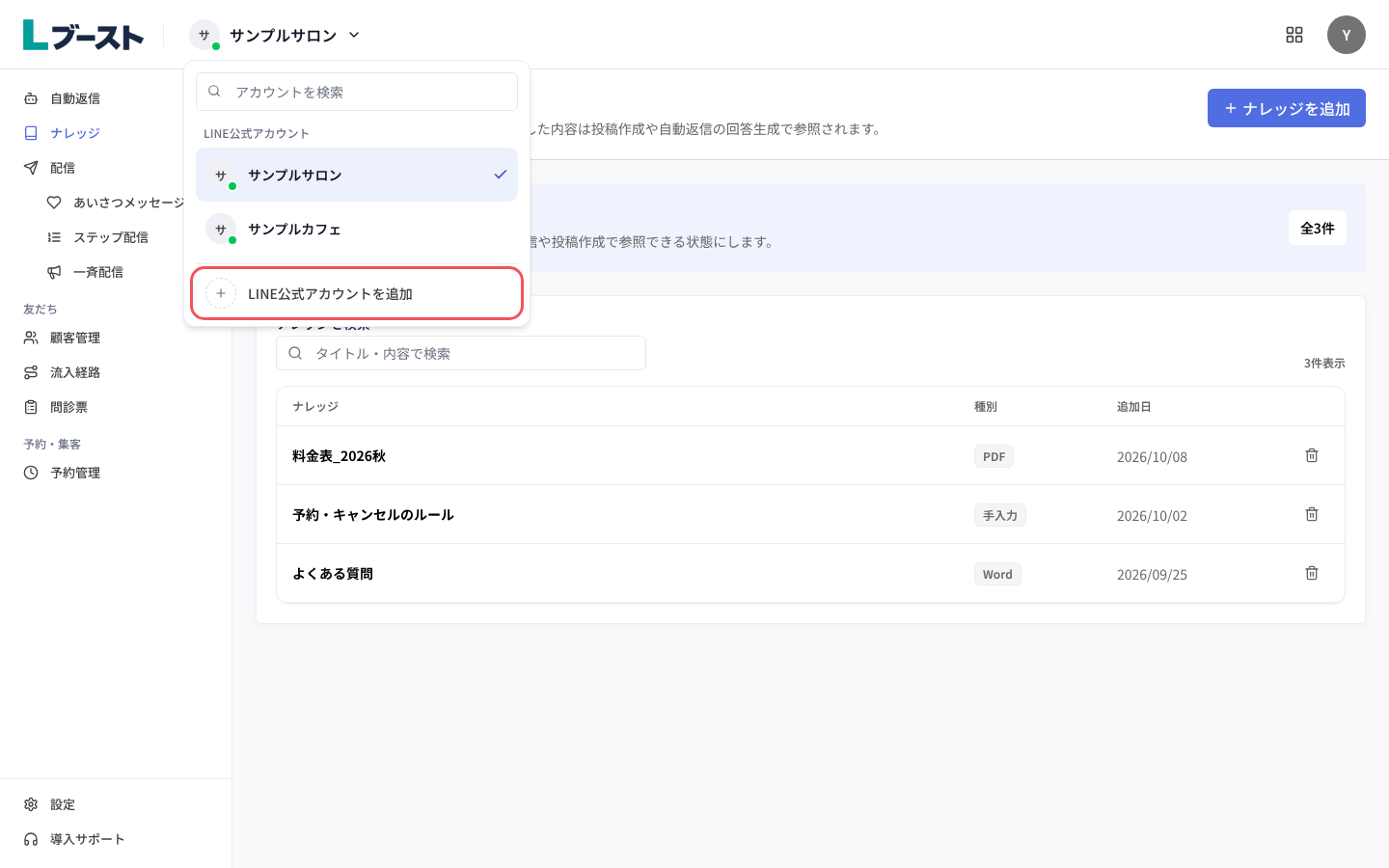This screenshot has width=1389, height=868.
Task: Click the 設定 gear icon
Action: point(31,804)
